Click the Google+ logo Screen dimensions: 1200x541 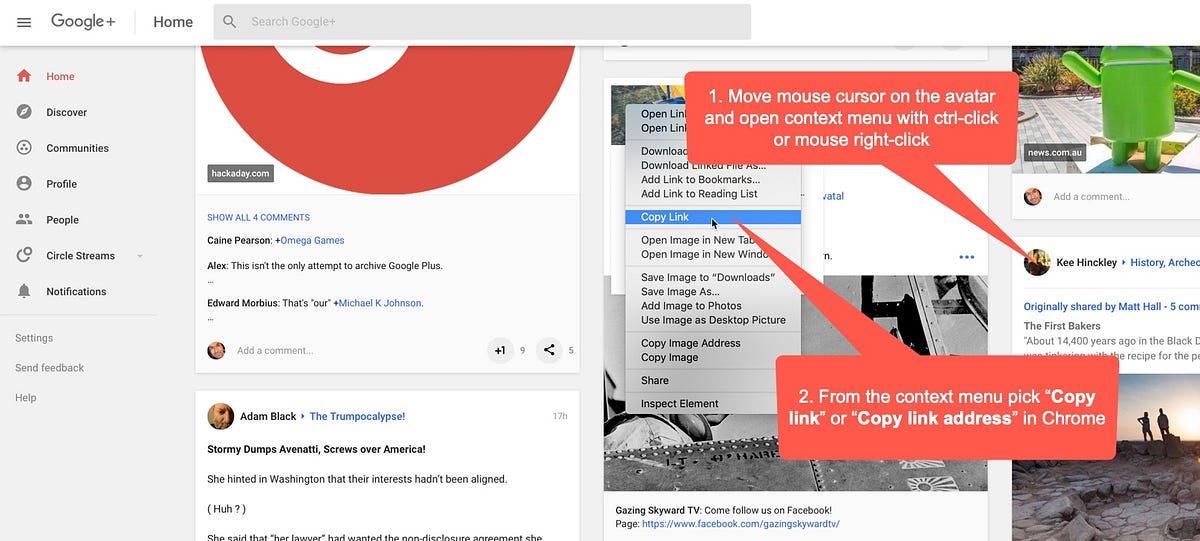(x=83, y=21)
